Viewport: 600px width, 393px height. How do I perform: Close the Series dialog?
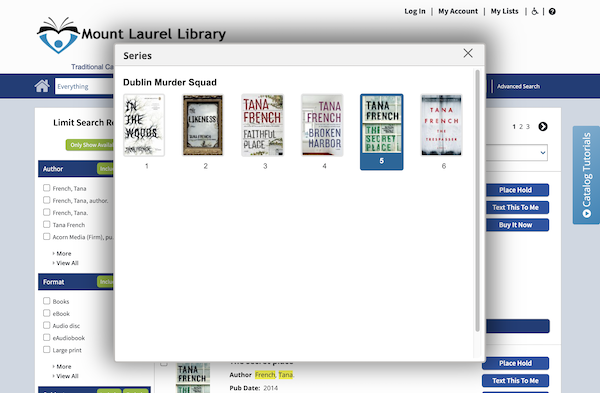click(x=468, y=53)
